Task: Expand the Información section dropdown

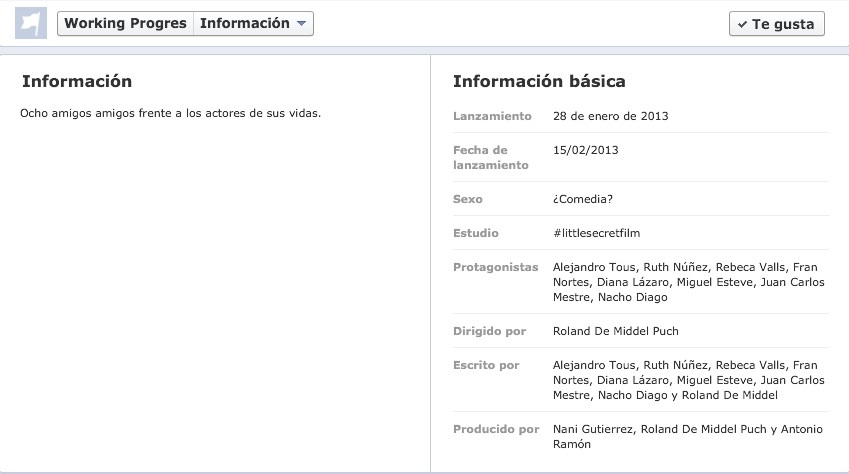Action: click(x=253, y=24)
